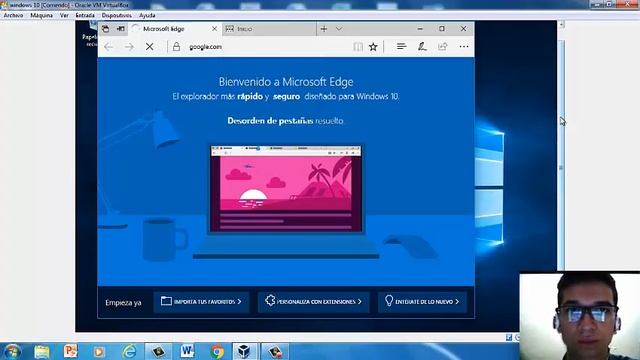Open the Entrada menu in VirtualBox

85,15
